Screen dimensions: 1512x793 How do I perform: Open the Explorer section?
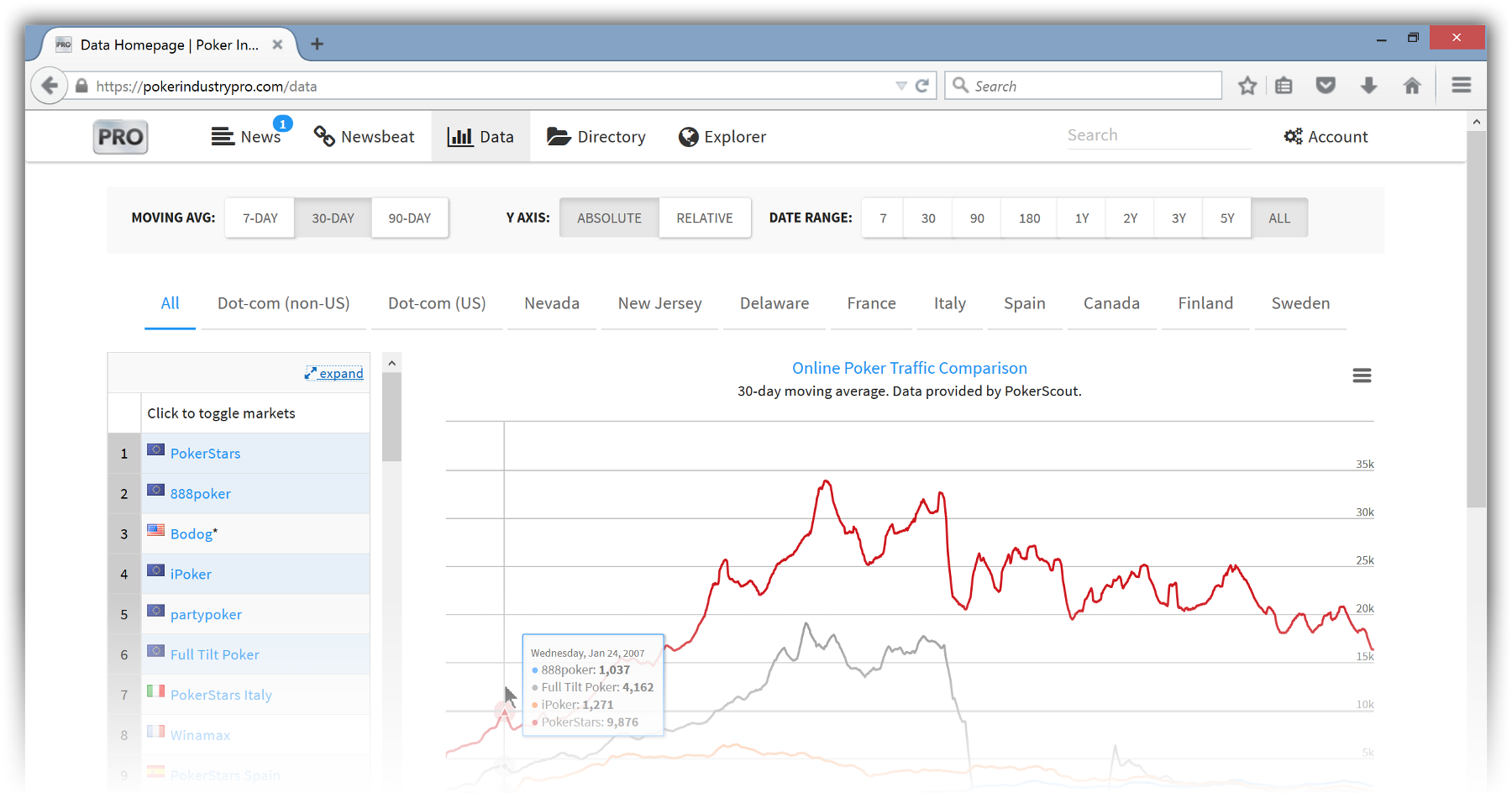[722, 136]
